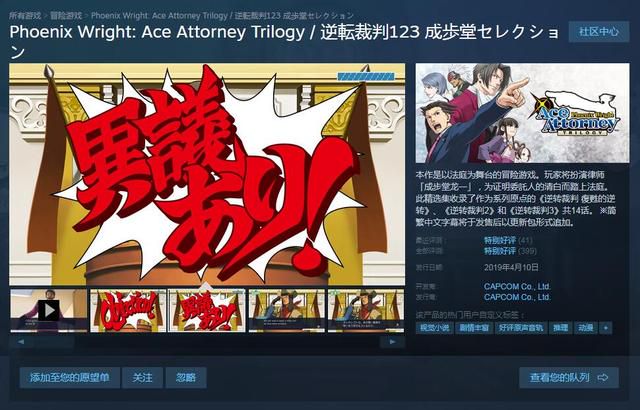This screenshot has height=410, width=640.
Task: Open 冒险游戏 breadcrumb link
Action: point(66,16)
